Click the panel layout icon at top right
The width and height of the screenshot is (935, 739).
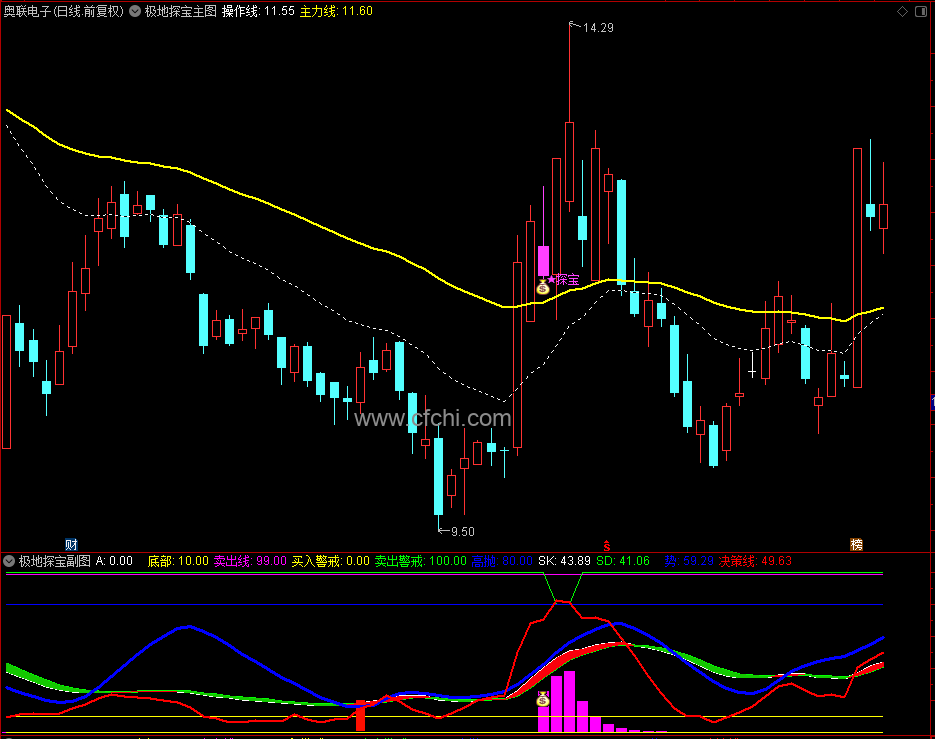point(921,11)
